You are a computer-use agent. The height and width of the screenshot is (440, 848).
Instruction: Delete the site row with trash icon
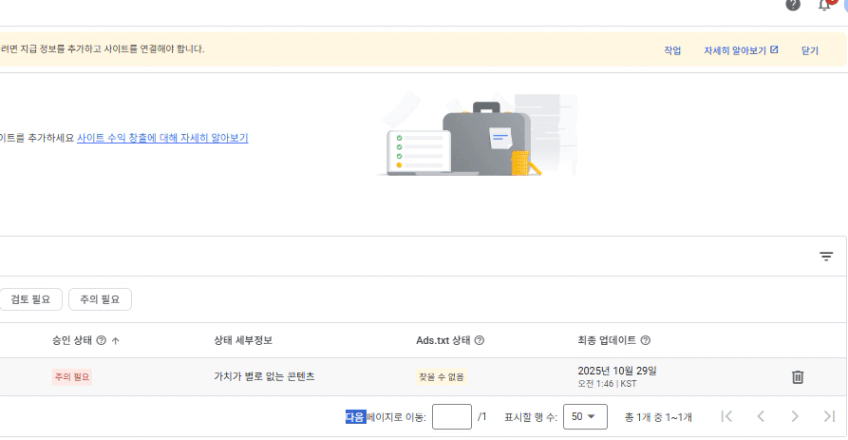click(798, 377)
